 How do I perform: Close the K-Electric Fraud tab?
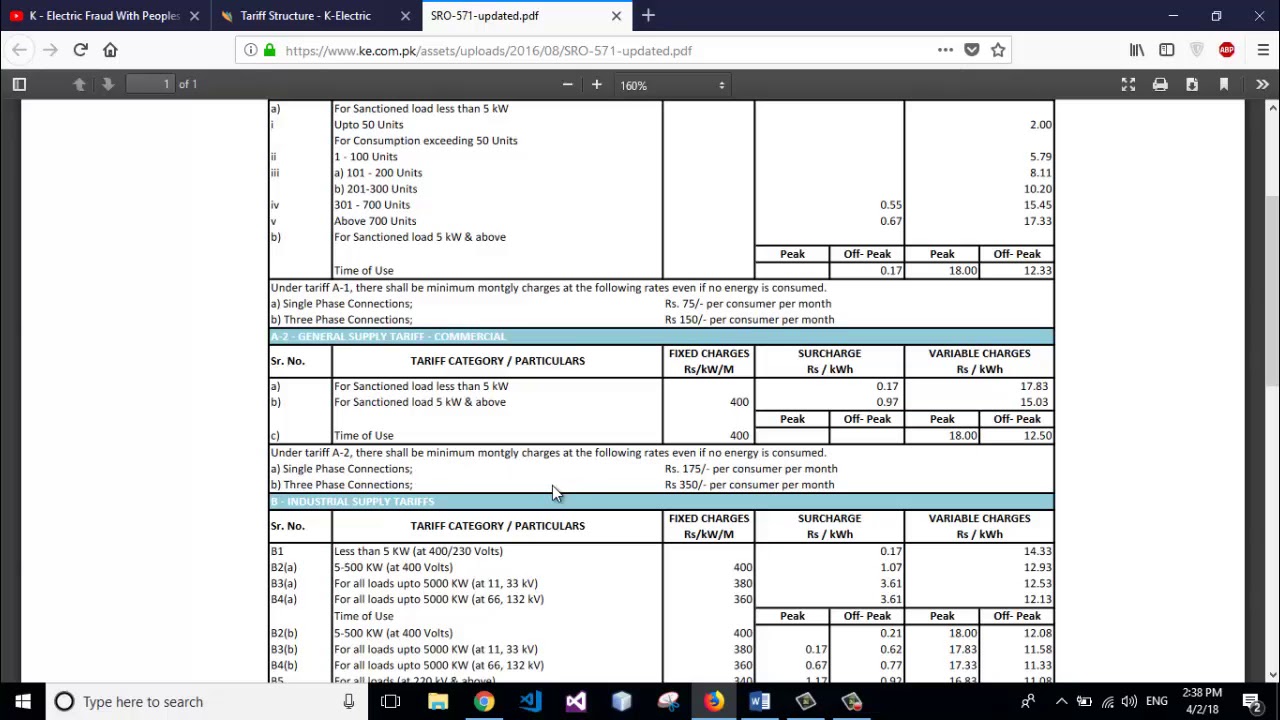(x=194, y=16)
